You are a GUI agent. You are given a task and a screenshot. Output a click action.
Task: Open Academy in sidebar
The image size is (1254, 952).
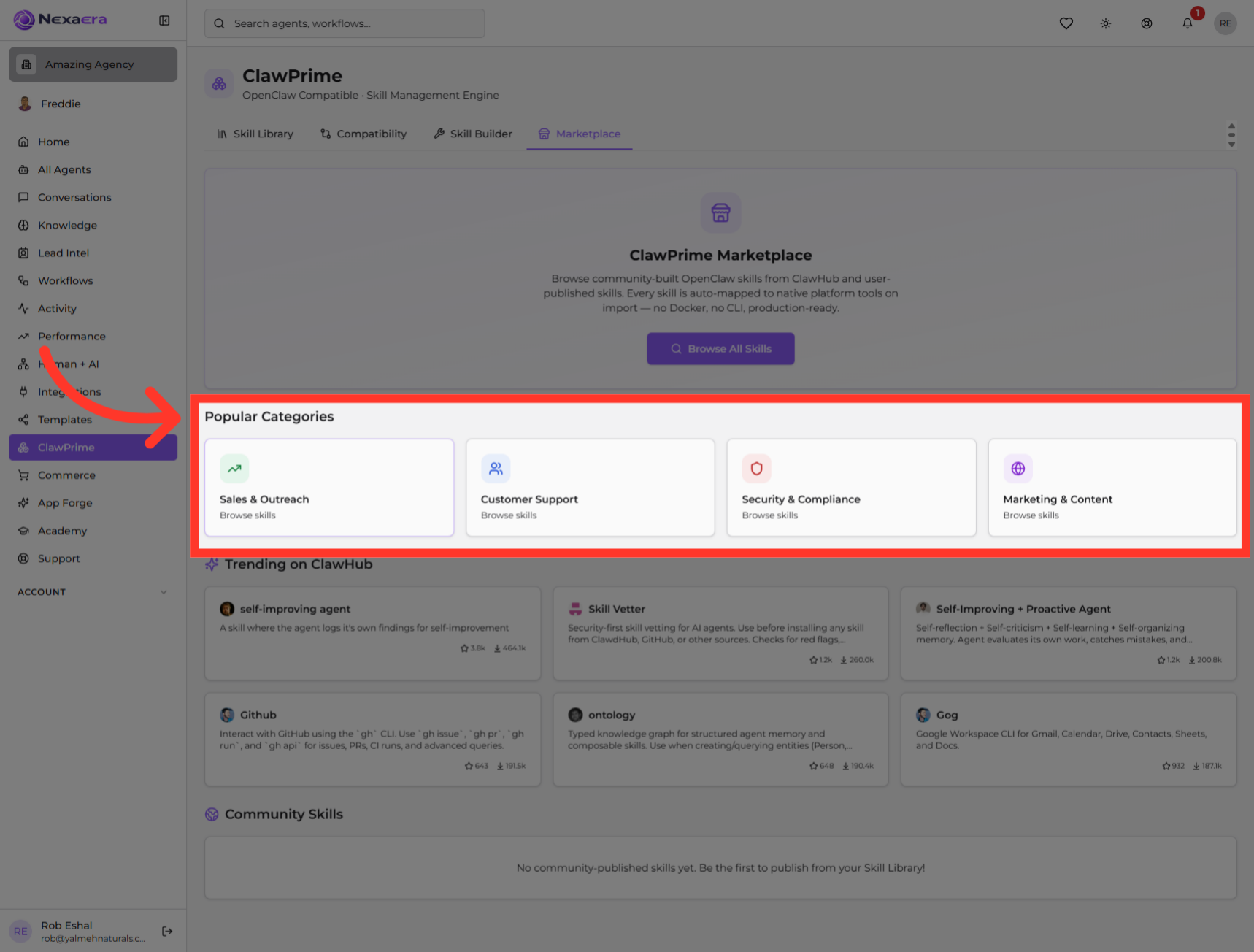[x=93, y=531]
